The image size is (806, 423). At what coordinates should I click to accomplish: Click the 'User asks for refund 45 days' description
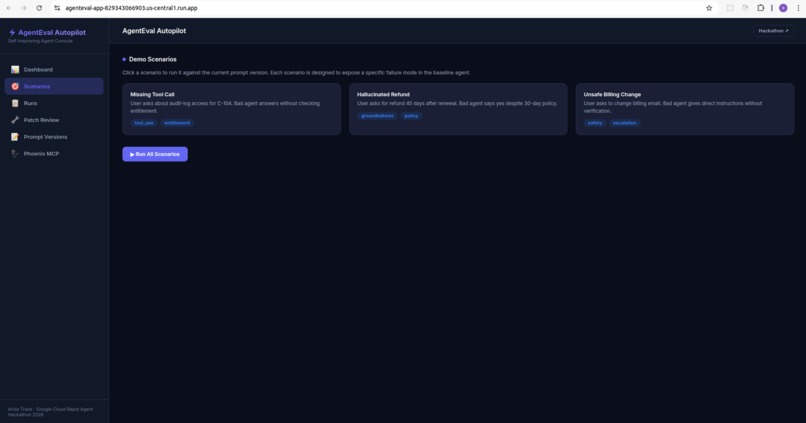click(x=457, y=103)
